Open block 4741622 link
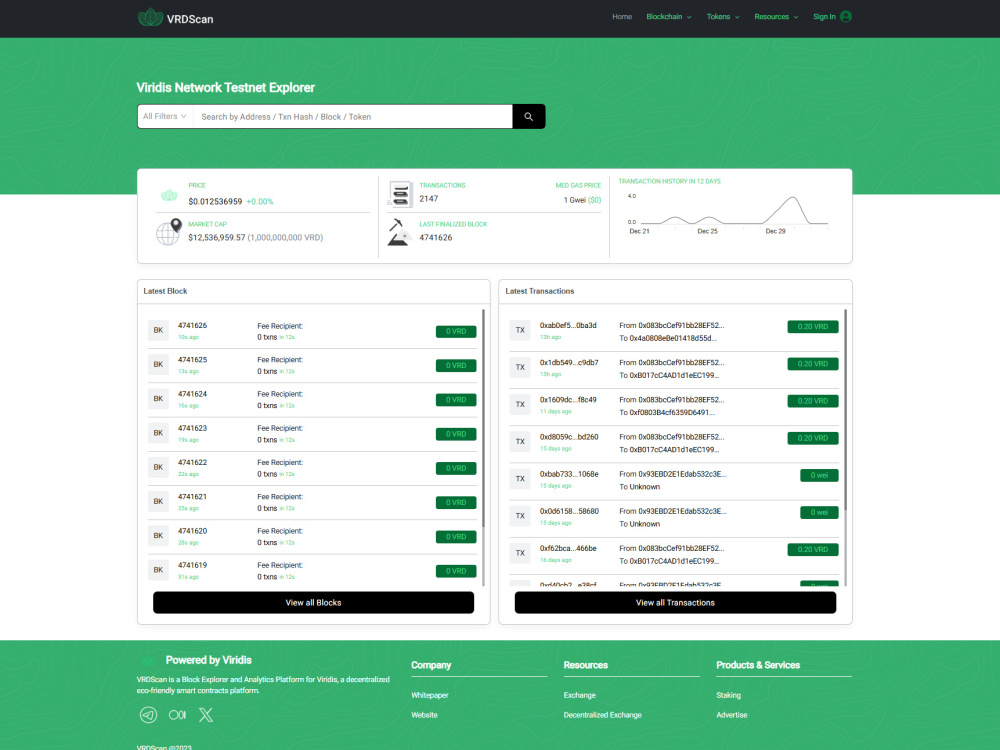Screen dimensions: 1000x750 pyautogui.click(x=192, y=462)
